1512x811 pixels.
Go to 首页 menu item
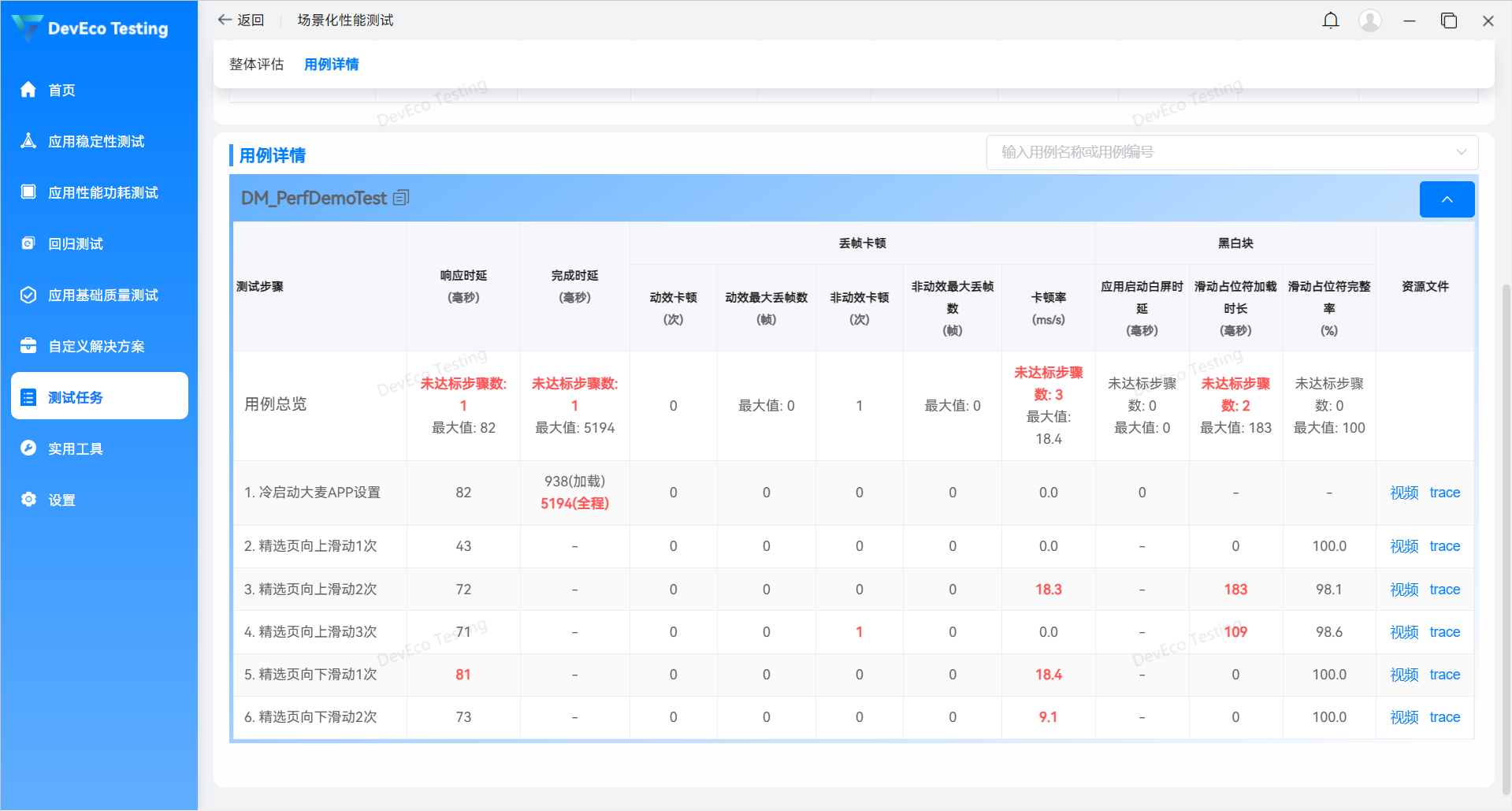pyautogui.click(x=99, y=90)
